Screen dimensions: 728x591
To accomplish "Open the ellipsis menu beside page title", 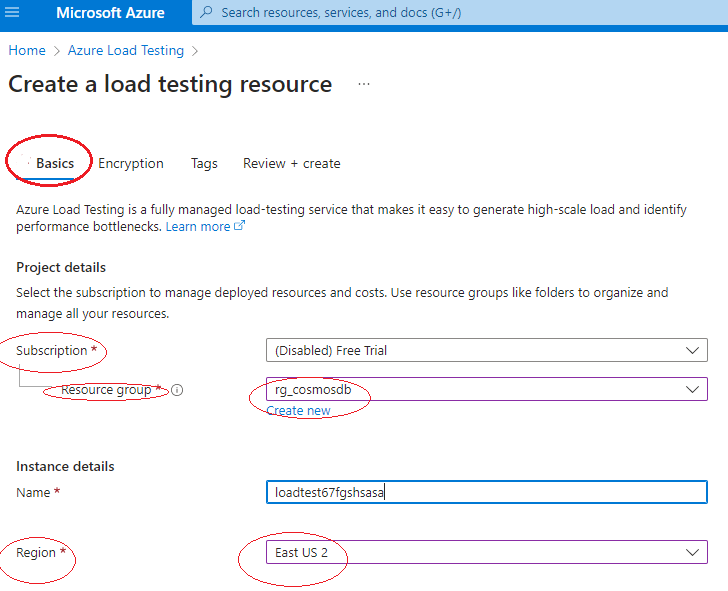I will click(x=364, y=84).
